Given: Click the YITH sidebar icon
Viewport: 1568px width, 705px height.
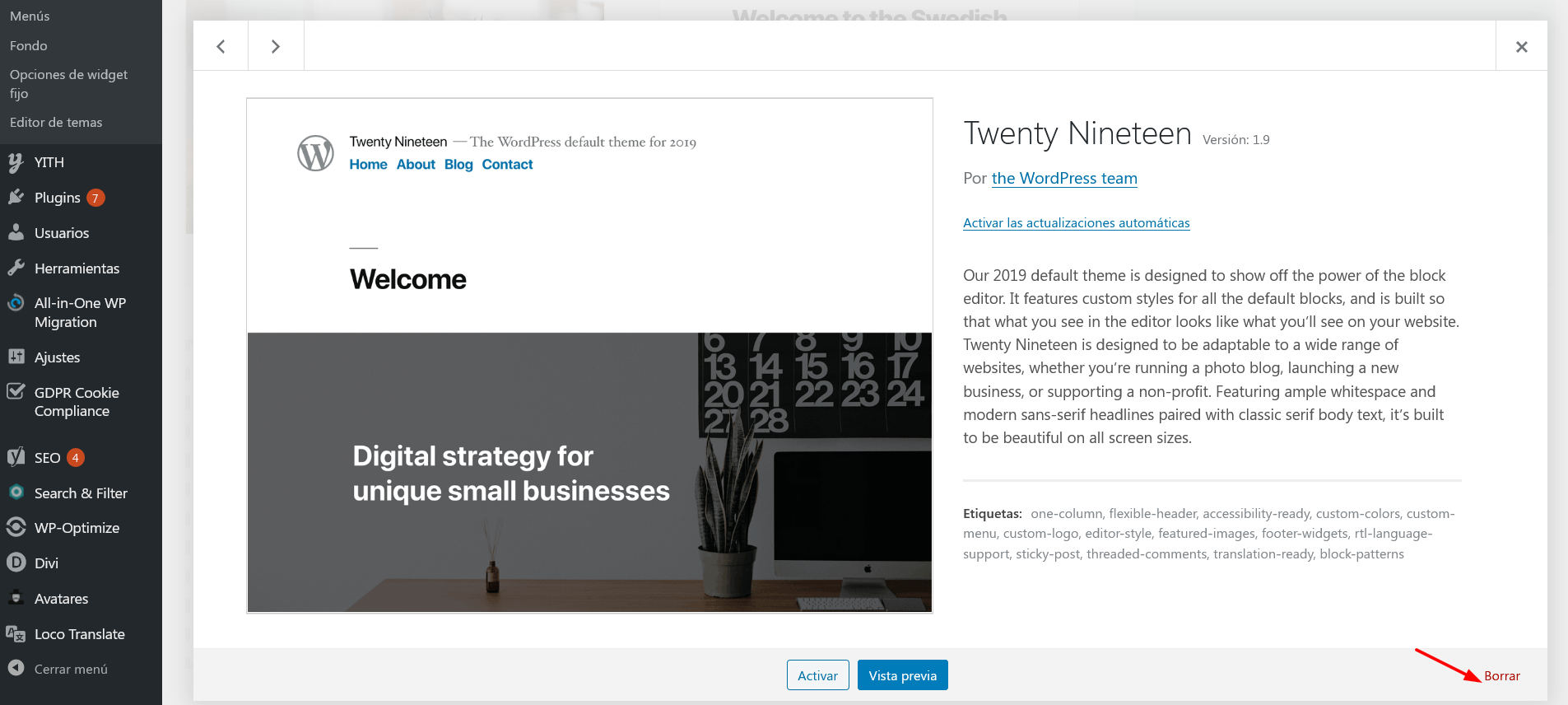Looking at the screenshot, I should click(16, 162).
